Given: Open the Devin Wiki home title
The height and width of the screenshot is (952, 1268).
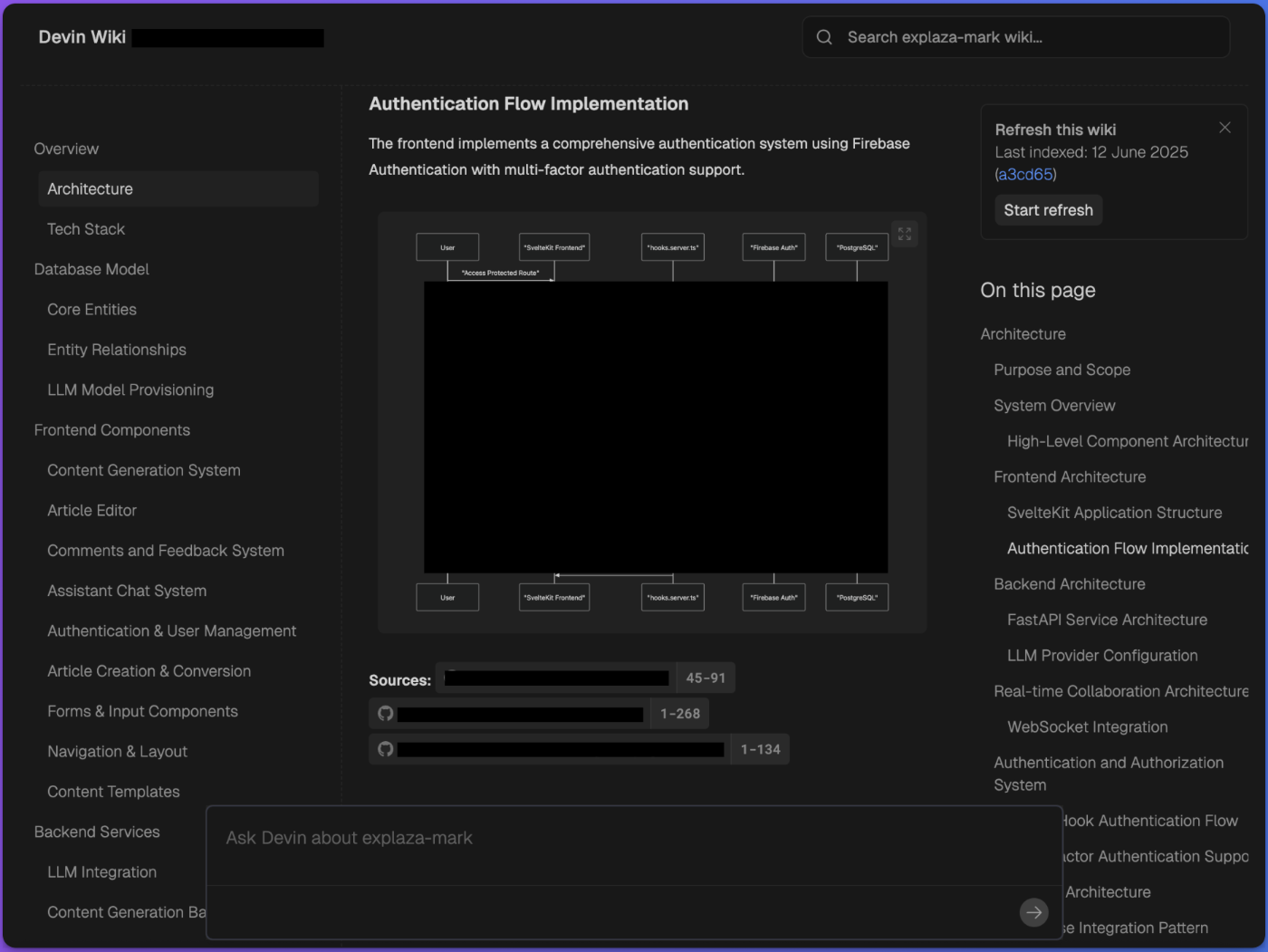Looking at the screenshot, I should click(82, 37).
